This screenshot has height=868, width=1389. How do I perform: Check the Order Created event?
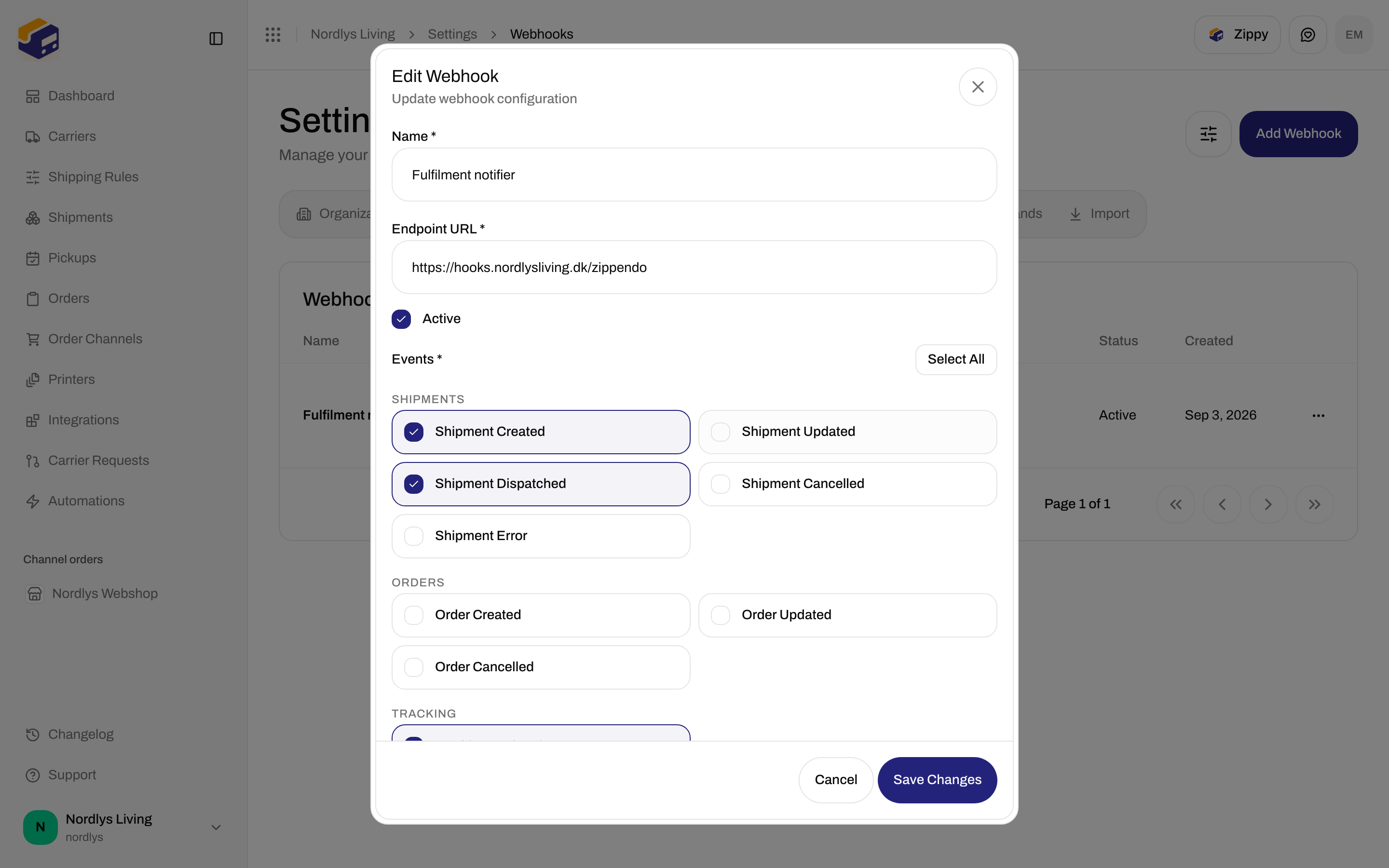pos(414,615)
